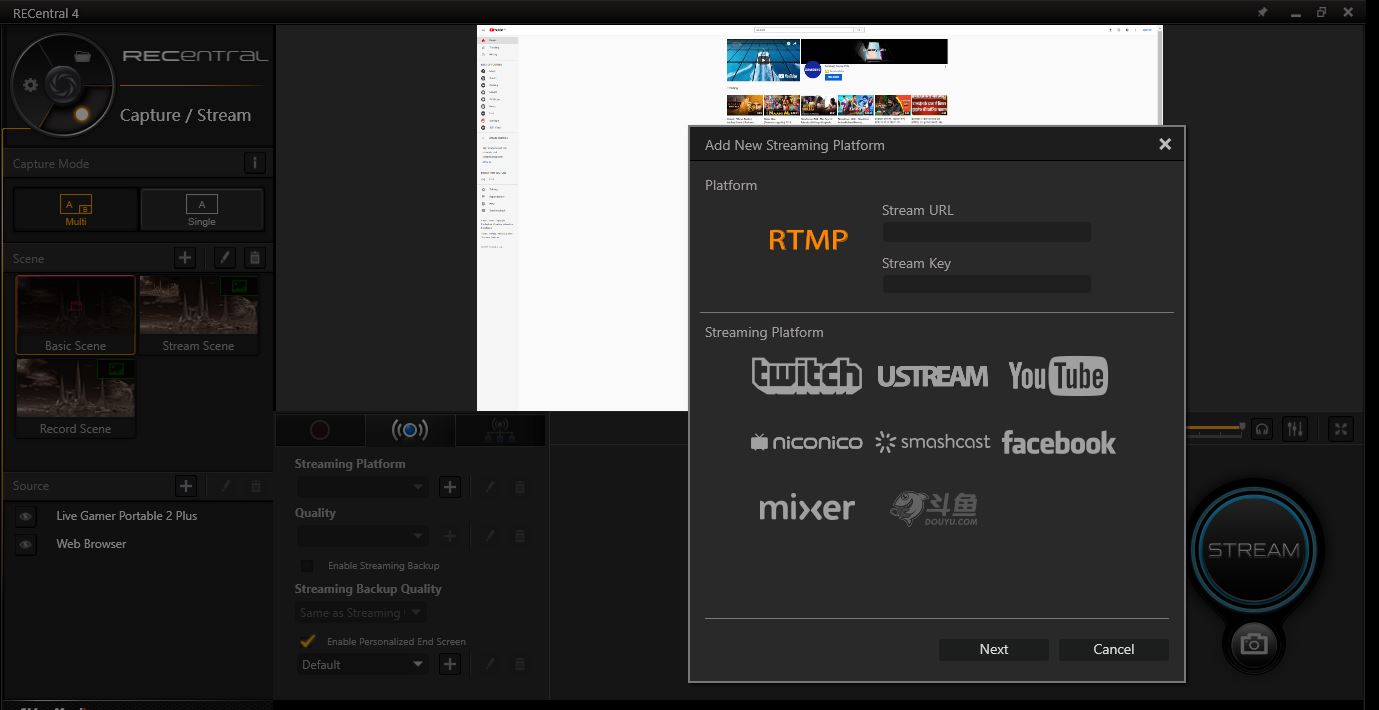Click the Stream Key input field
Viewport: 1379px width, 710px height.
(986, 284)
